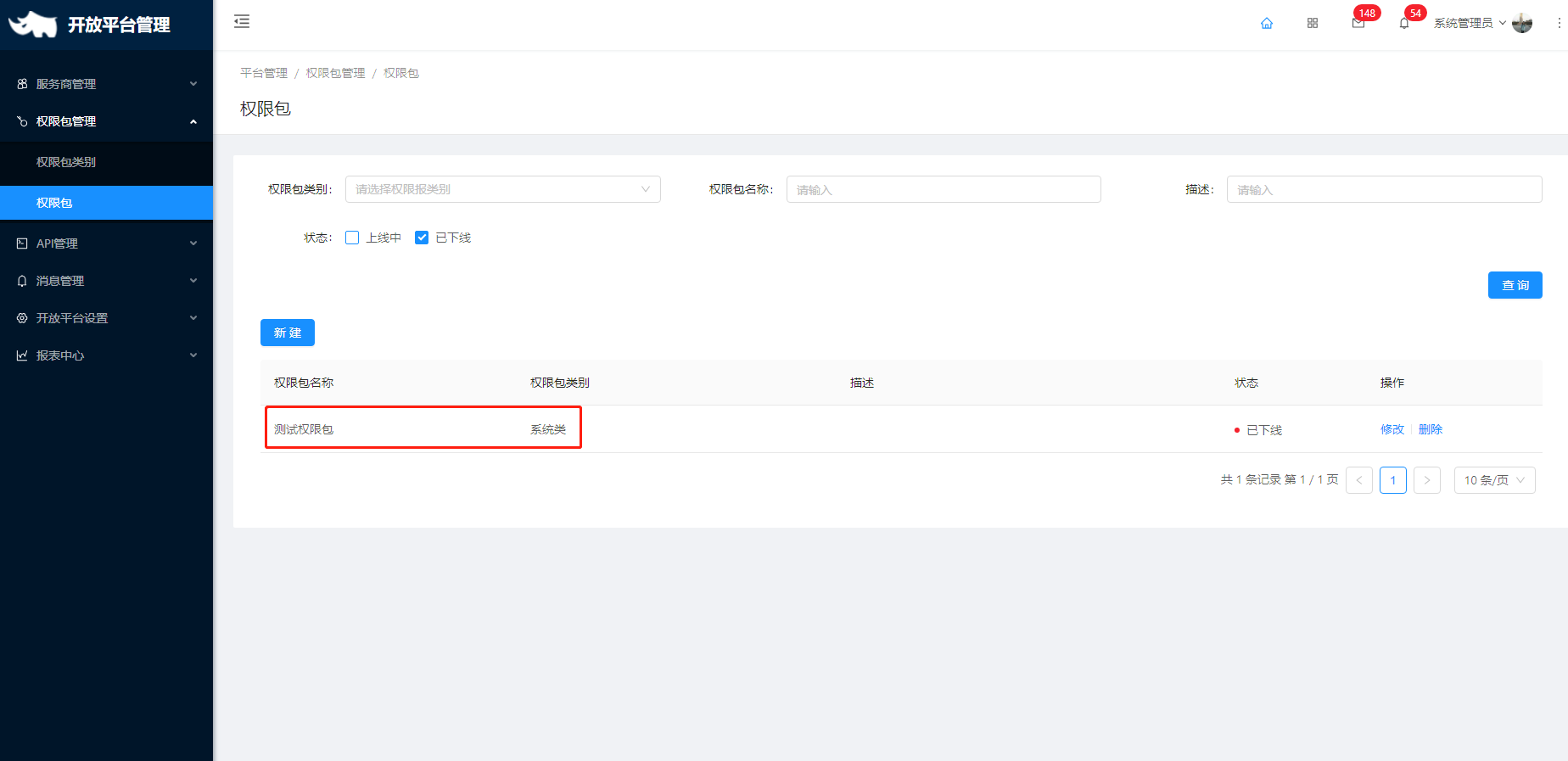Click the 平台管理 breadcrumb link
1568x761 pixels.
264,73
